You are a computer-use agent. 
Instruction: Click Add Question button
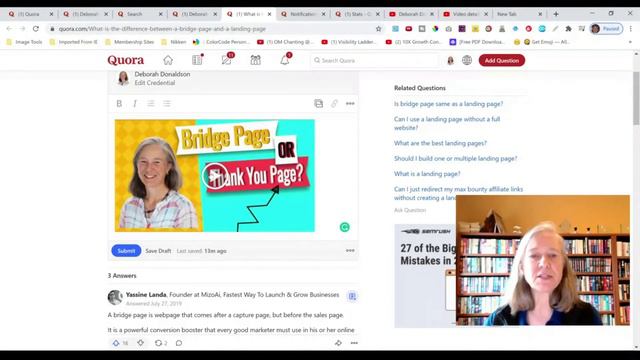[x=502, y=60]
